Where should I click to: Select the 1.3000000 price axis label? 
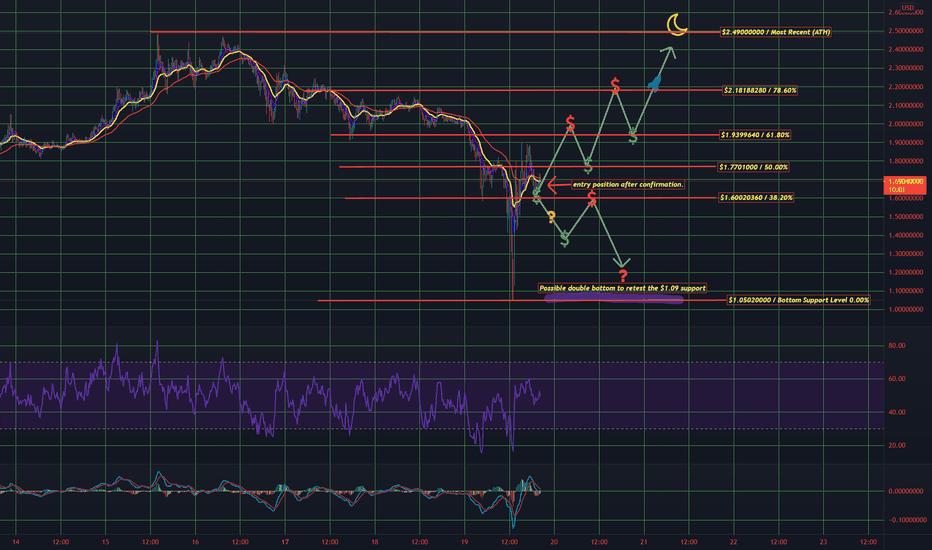pos(906,253)
